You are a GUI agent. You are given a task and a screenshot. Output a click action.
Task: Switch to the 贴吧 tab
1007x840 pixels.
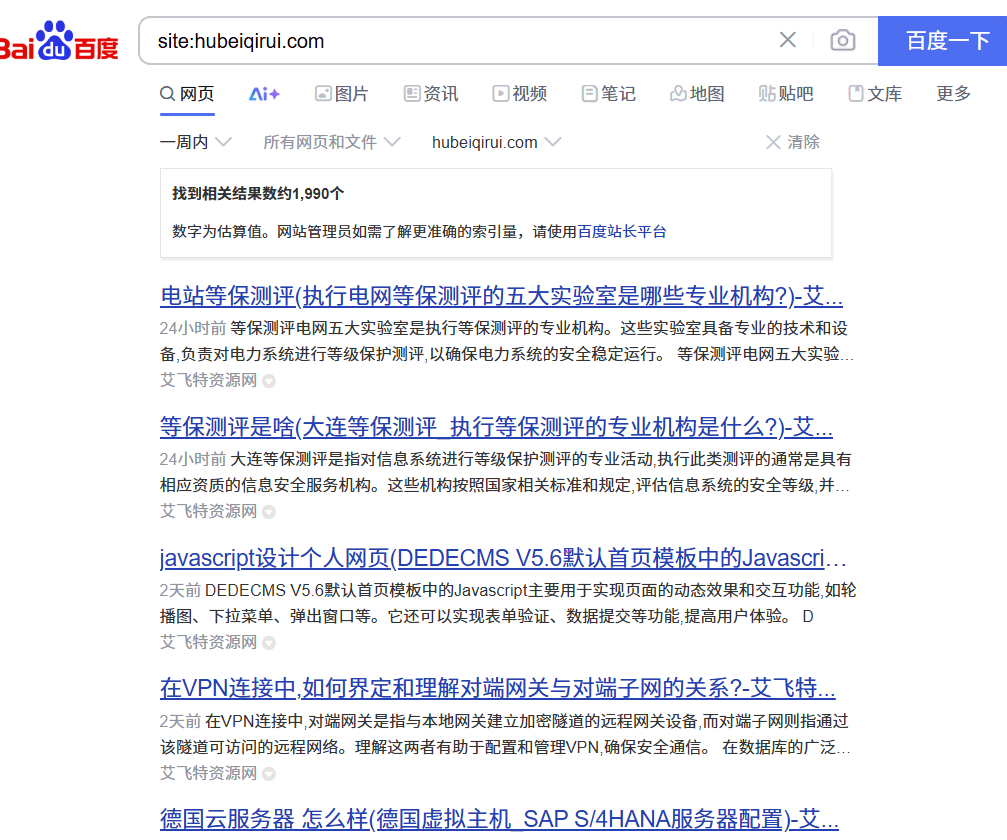tap(785, 94)
